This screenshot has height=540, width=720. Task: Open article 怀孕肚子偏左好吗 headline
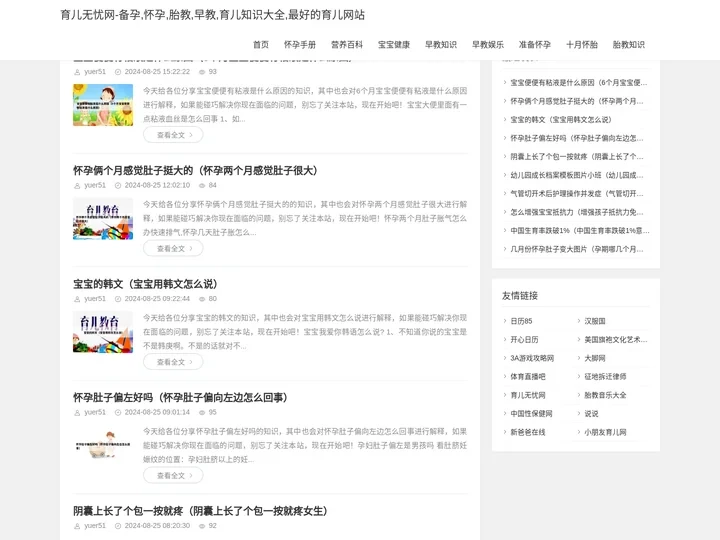click(180, 397)
